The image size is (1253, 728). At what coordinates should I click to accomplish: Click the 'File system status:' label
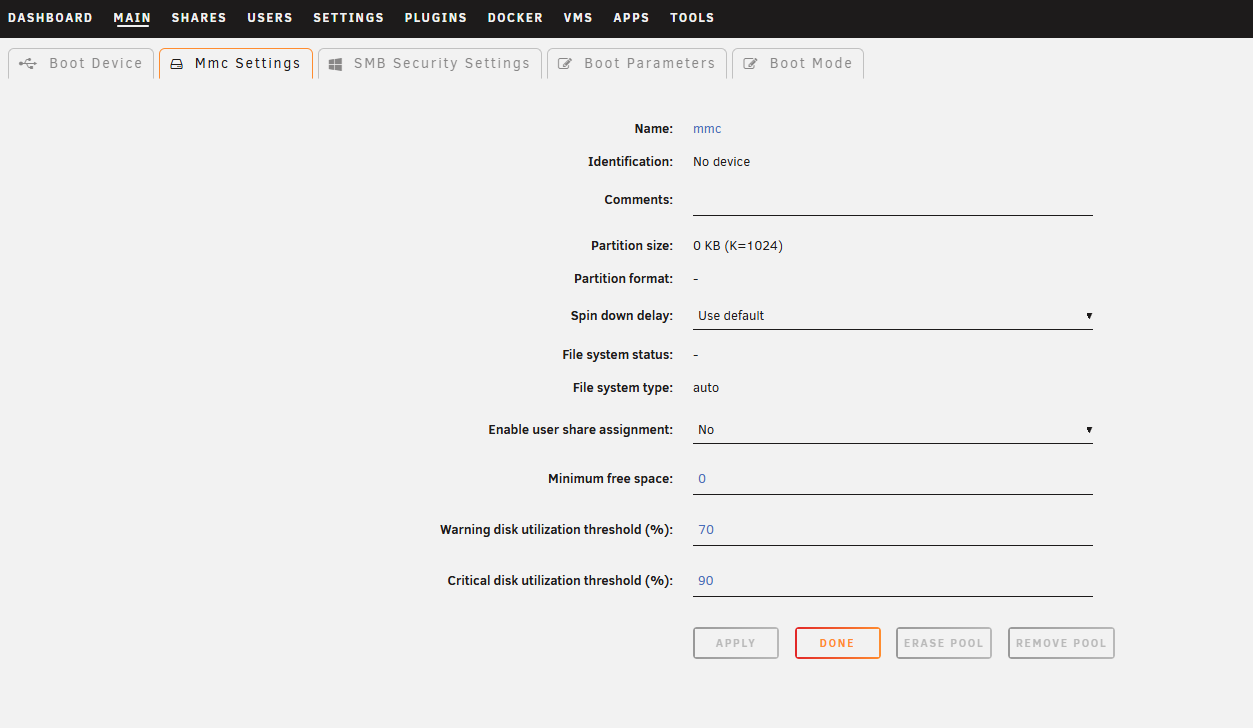tap(618, 355)
